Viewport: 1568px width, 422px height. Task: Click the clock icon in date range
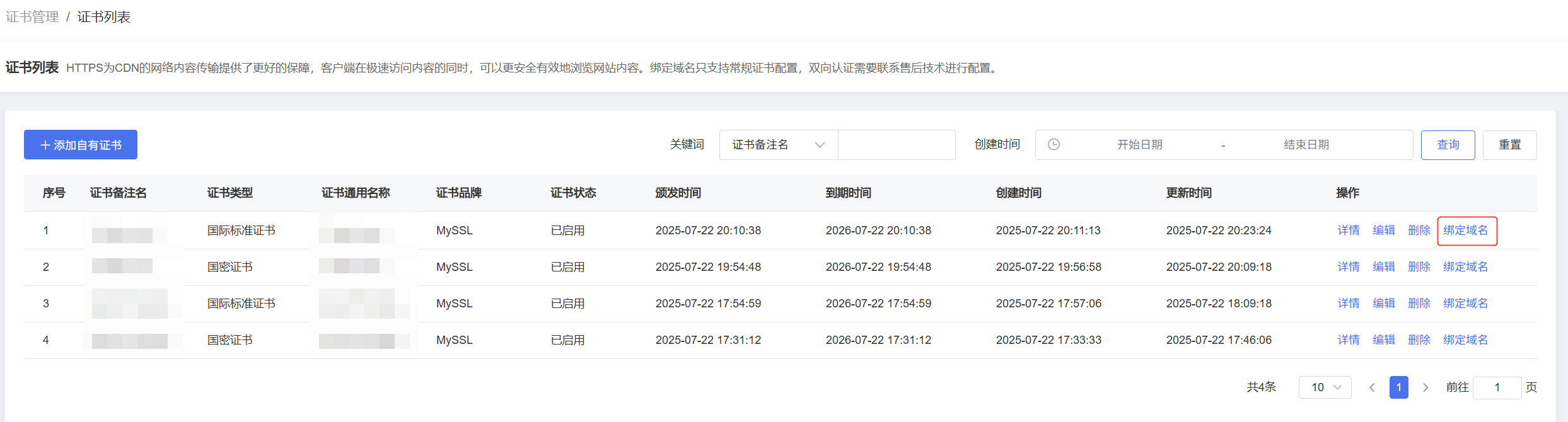point(1054,145)
